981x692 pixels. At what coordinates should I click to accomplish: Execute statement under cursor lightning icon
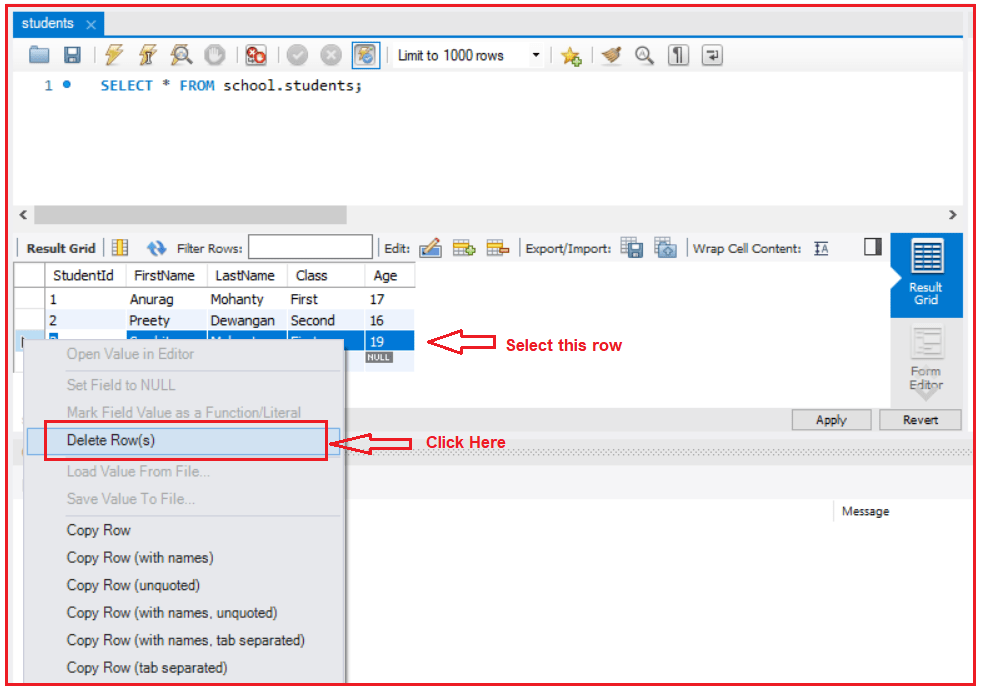pyautogui.click(x=148, y=55)
